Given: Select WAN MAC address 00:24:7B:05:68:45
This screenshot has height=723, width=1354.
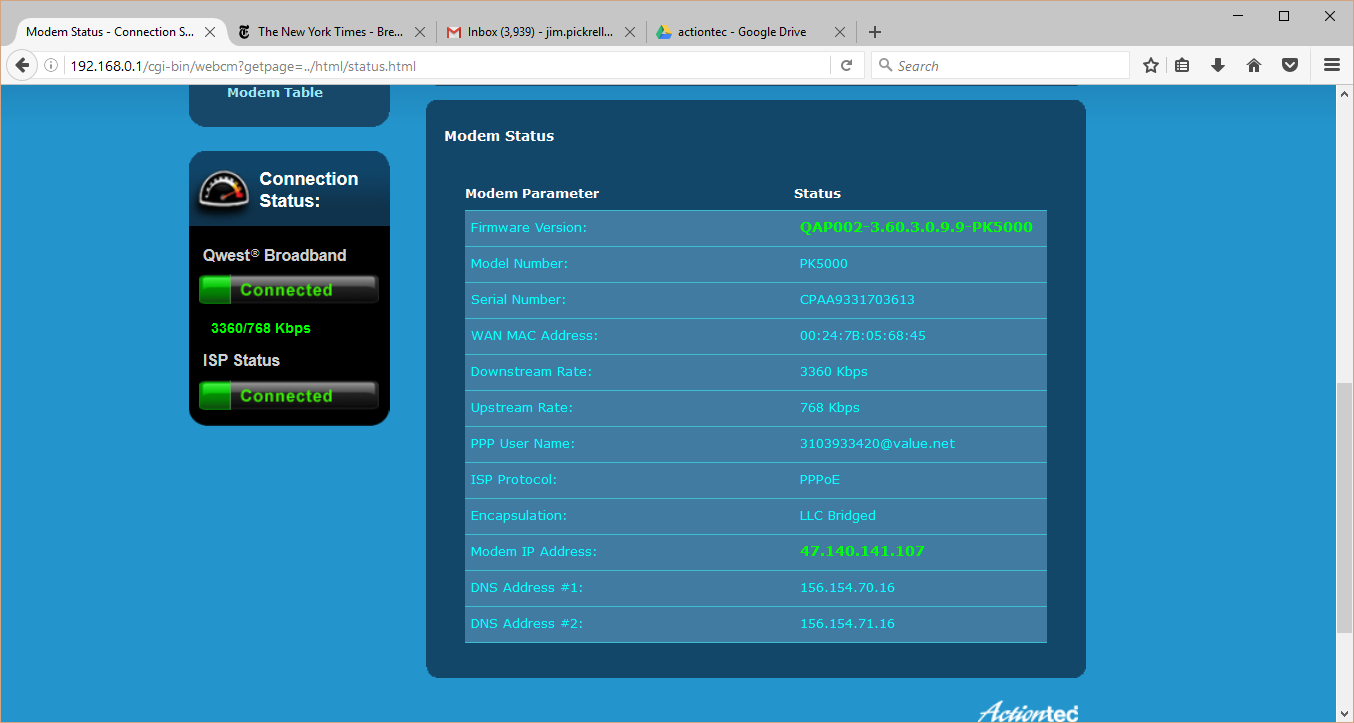Looking at the screenshot, I should [862, 336].
